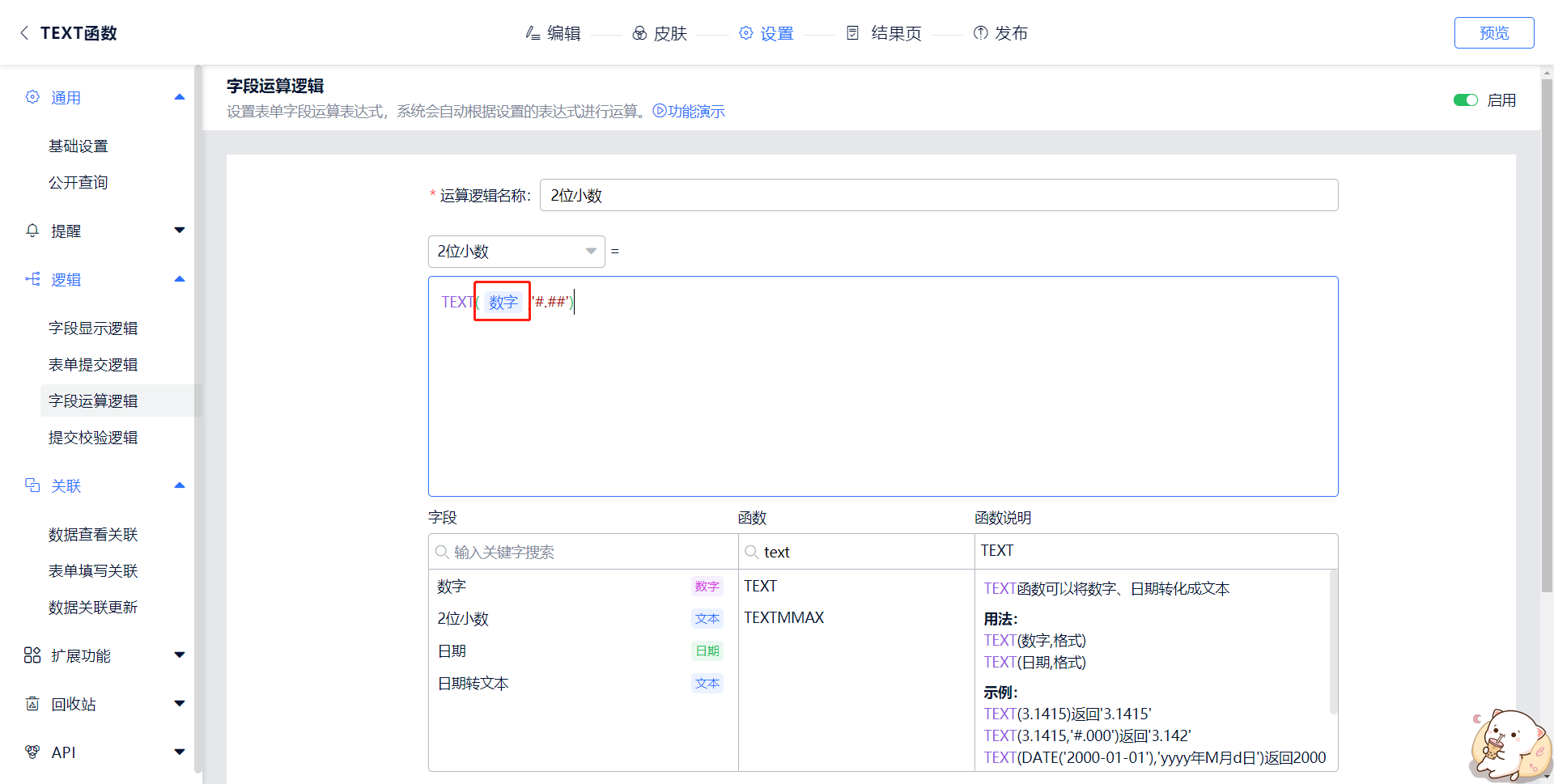Image resolution: width=1554 pixels, height=784 pixels.
Task: Click the 通用 gear icon in sidebar
Action: pyautogui.click(x=32, y=97)
